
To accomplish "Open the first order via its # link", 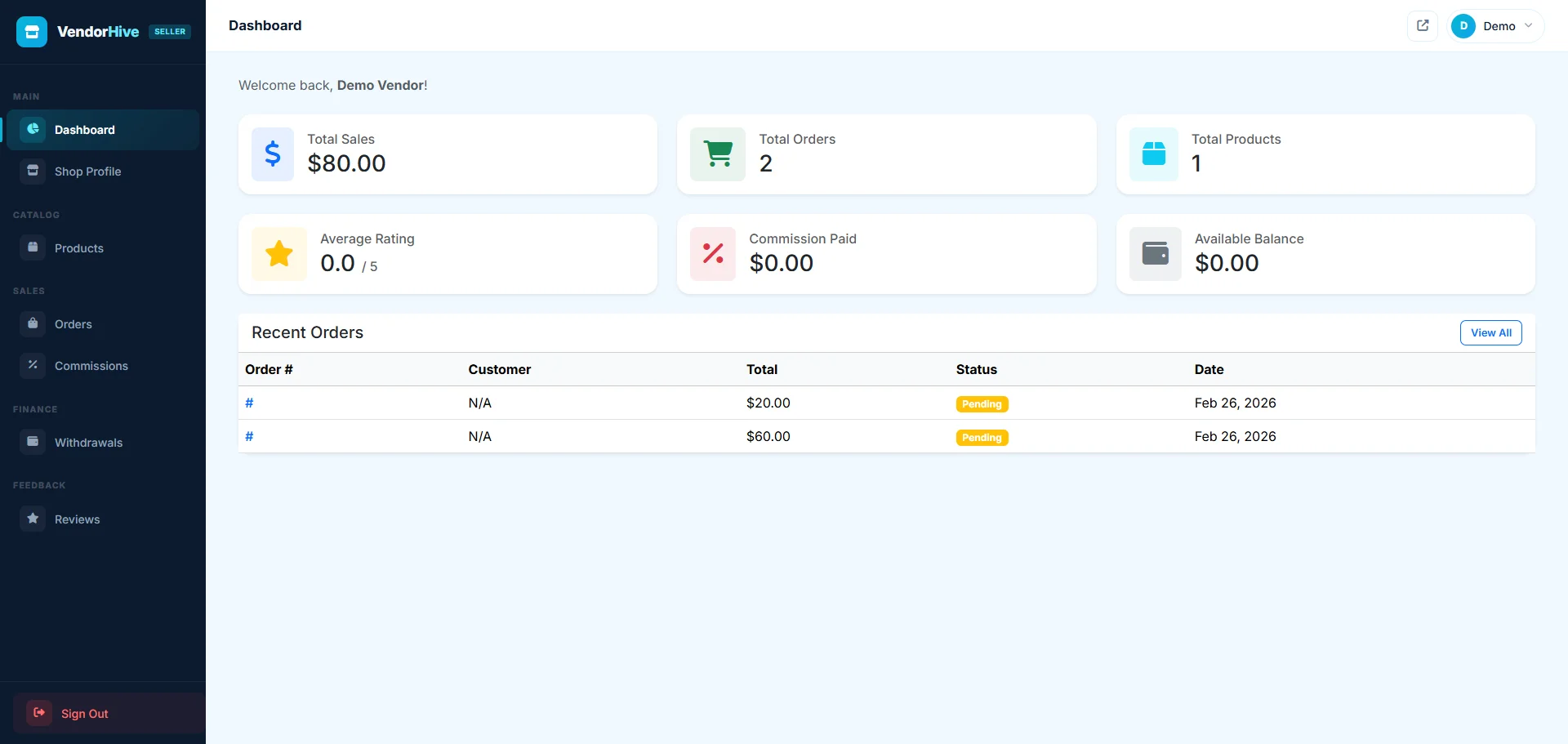I will 249,403.
